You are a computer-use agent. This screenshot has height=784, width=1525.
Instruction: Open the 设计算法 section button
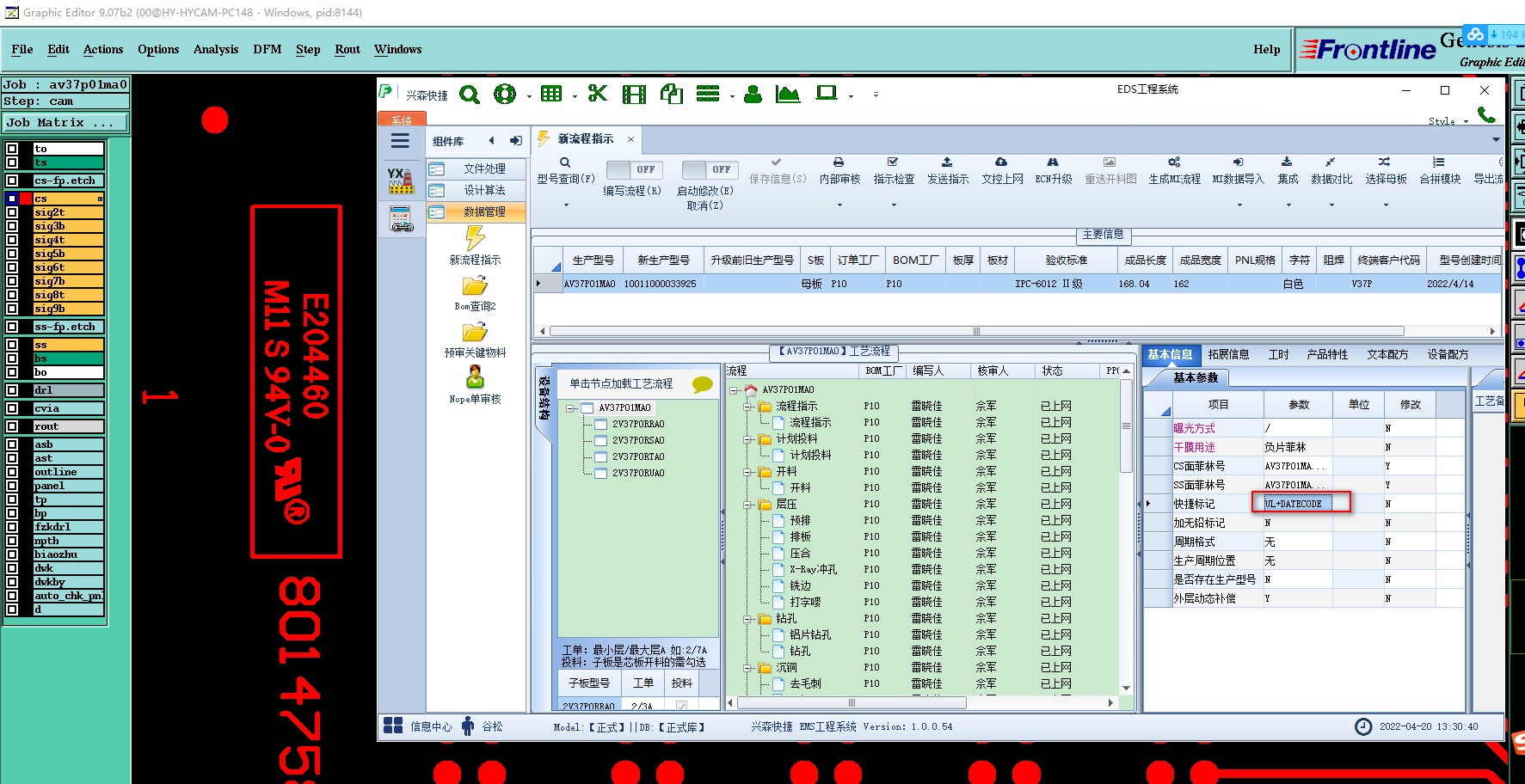[x=477, y=190]
